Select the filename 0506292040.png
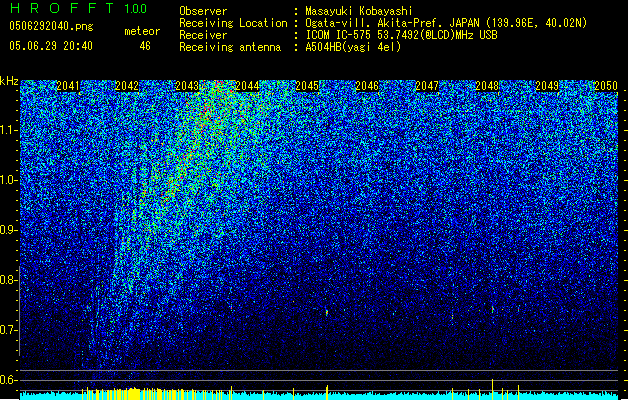This screenshot has width=629, height=400. 51,26
